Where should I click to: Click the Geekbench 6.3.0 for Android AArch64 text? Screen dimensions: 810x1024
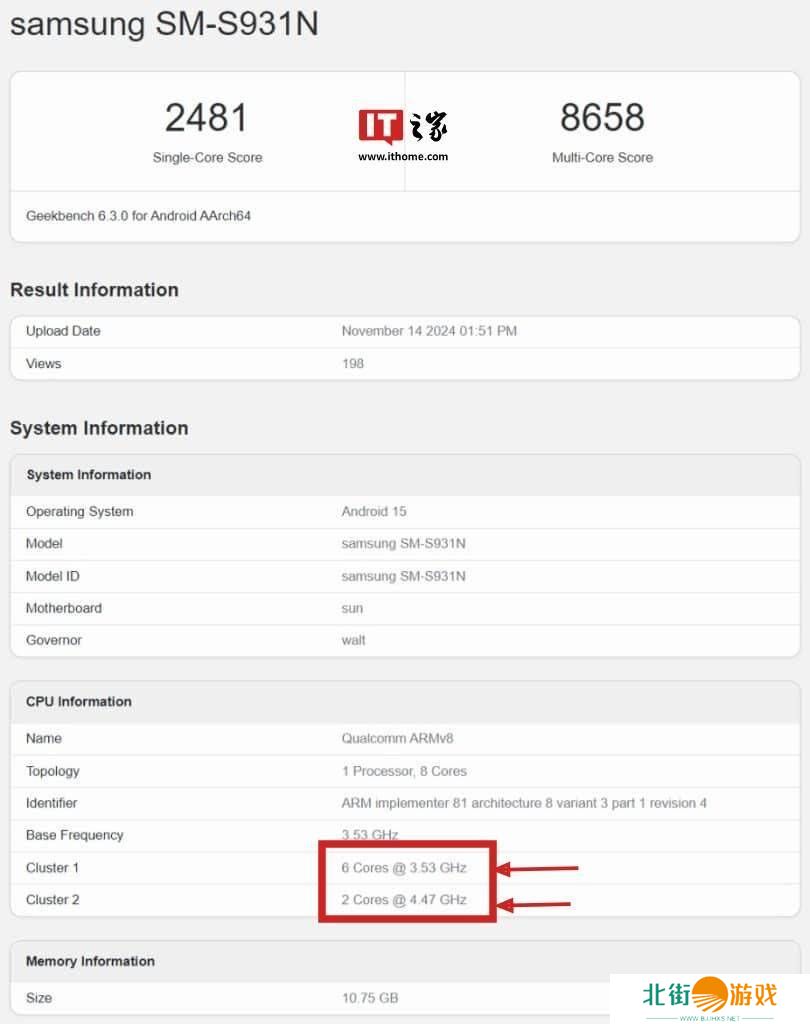(x=138, y=216)
